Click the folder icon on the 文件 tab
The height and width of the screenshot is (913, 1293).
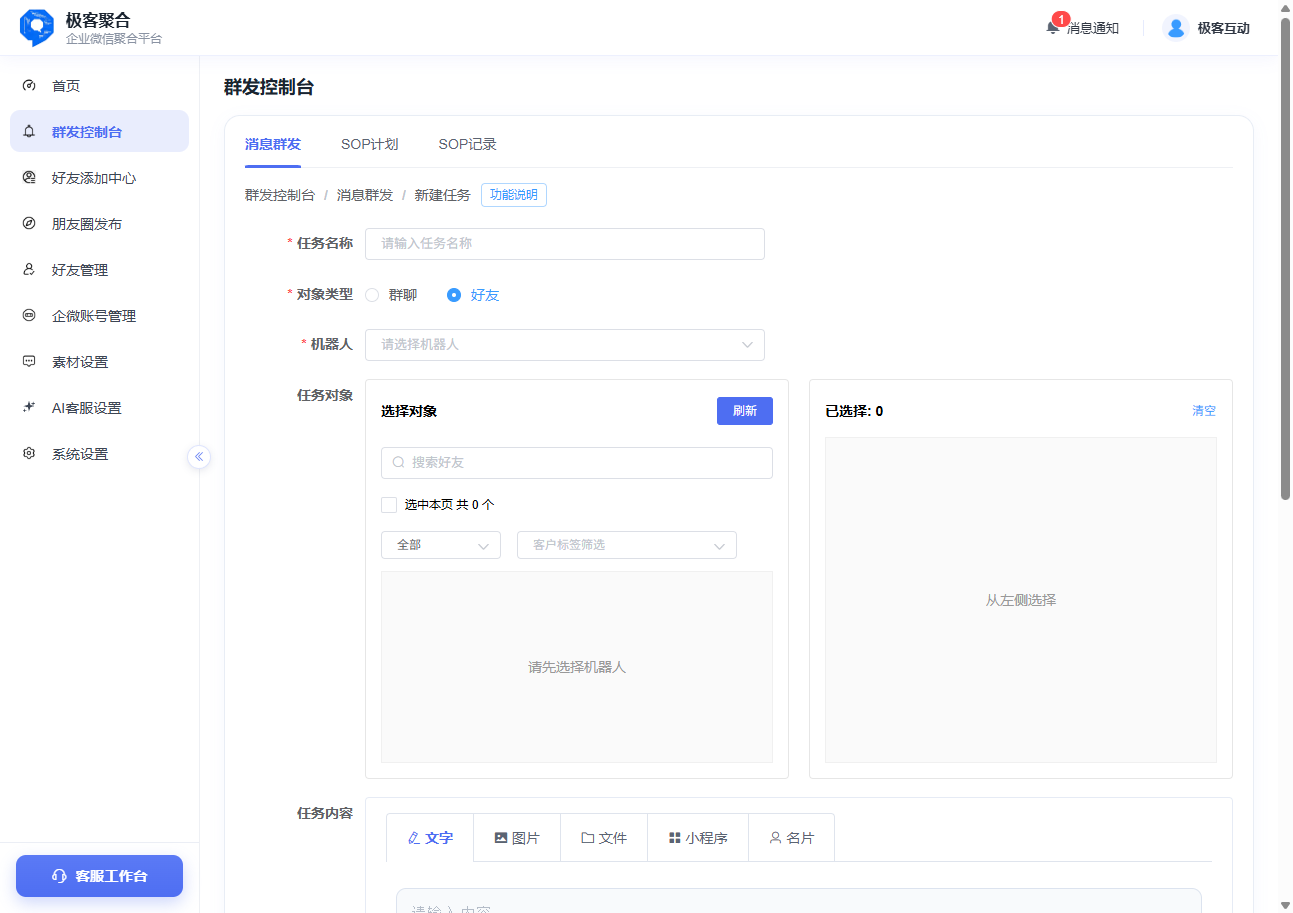[x=588, y=838]
